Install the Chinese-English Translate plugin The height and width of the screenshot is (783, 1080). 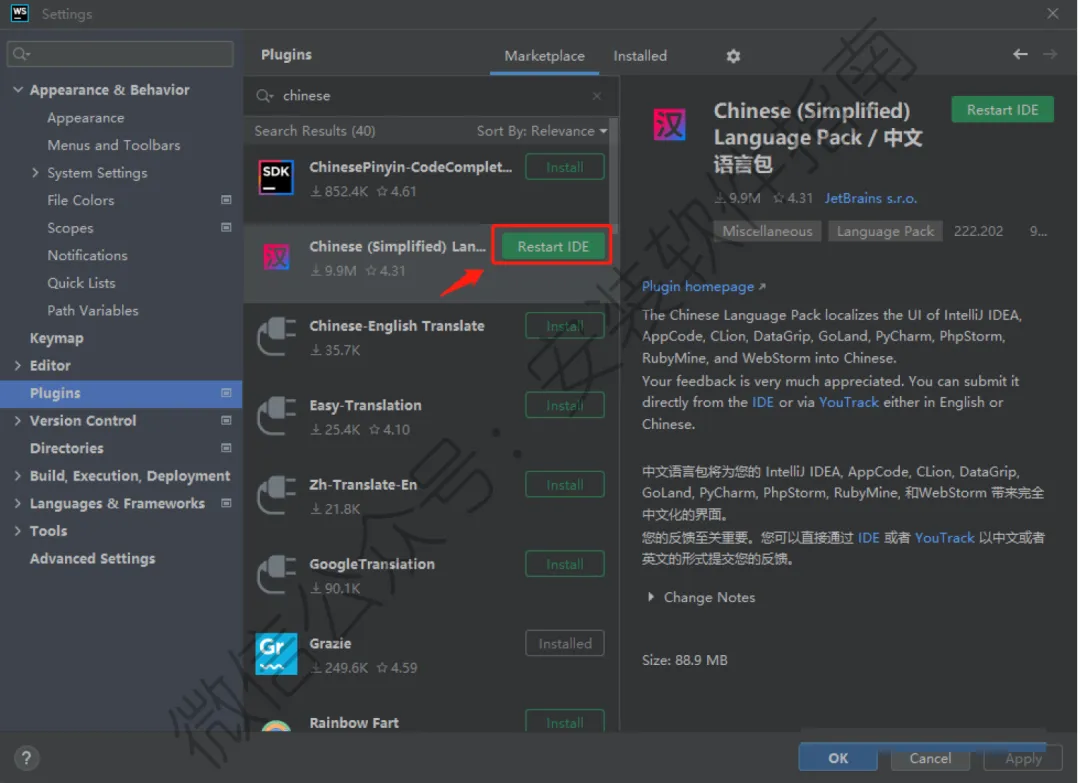(x=565, y=326)
